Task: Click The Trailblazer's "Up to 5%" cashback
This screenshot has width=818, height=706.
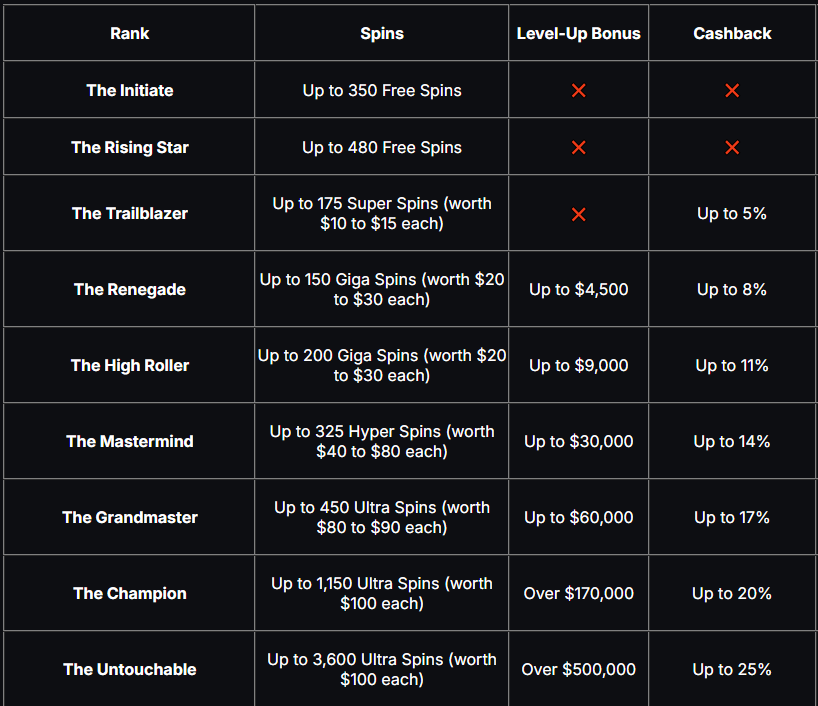Action: click(732, 213)
